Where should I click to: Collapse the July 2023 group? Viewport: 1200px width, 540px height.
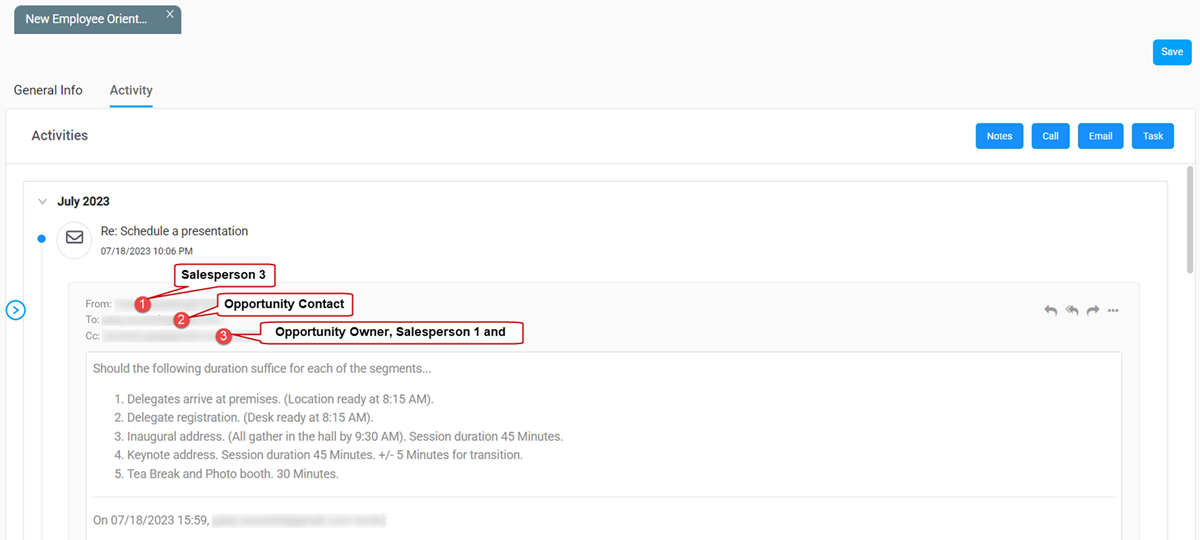click(42, 201)
